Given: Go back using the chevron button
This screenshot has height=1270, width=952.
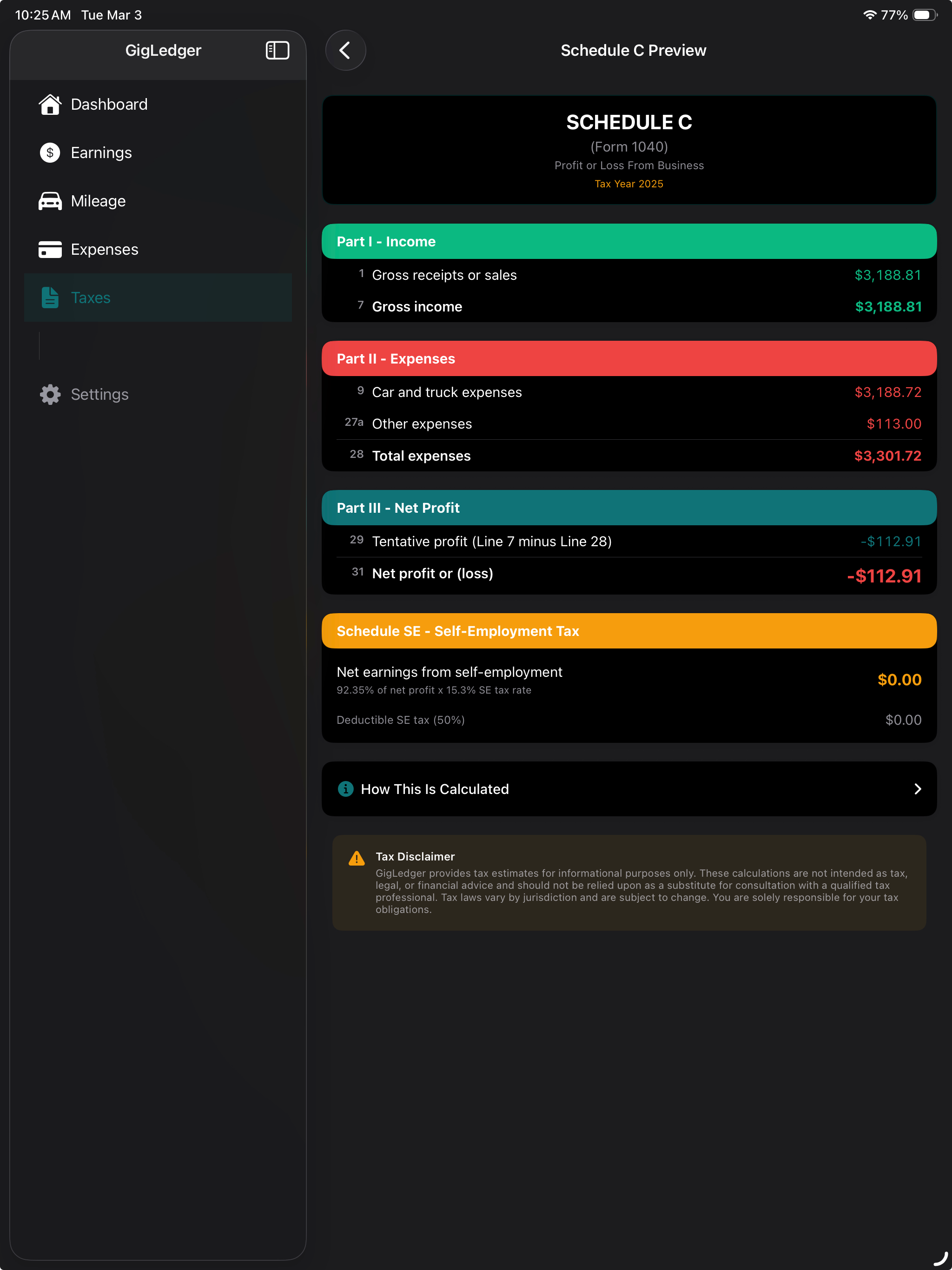Looking at the screenshot, I should click(x=346, y=51).
